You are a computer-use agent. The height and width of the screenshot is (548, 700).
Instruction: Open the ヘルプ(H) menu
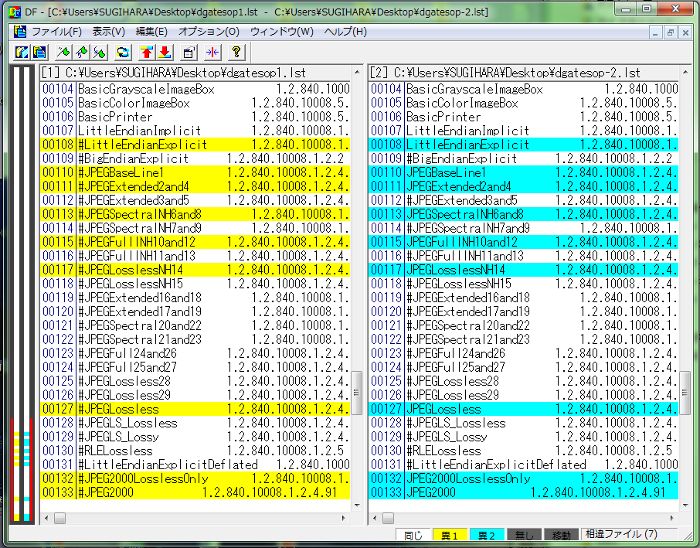tap(345, 32)
